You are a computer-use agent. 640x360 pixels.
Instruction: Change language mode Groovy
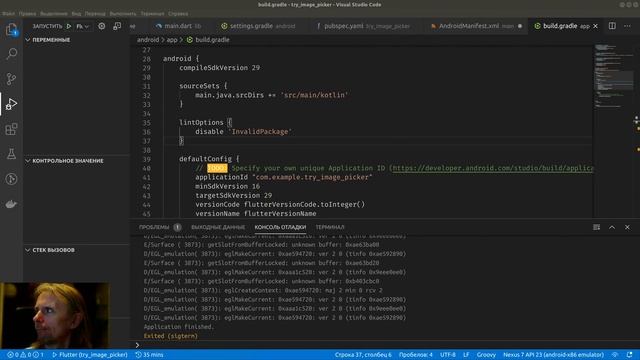(486, 355)
